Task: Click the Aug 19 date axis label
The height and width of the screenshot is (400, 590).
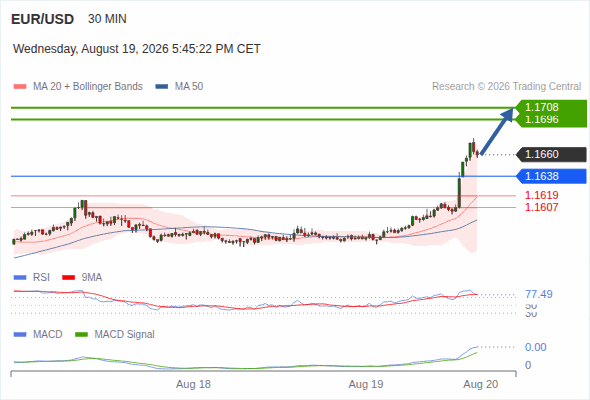Action: (366, 385)
